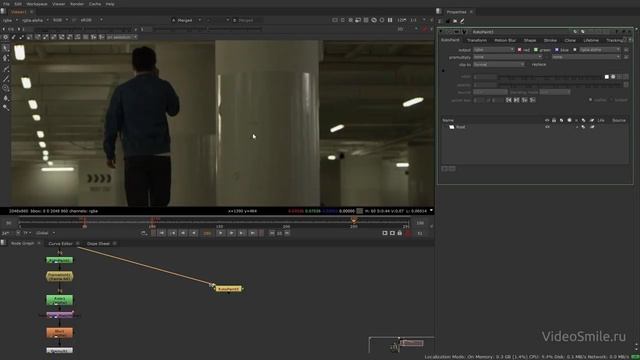Screen dimensions: 640x360
Task: Select the Blur tool in viewer toolbar
Action: coord(5,98)
